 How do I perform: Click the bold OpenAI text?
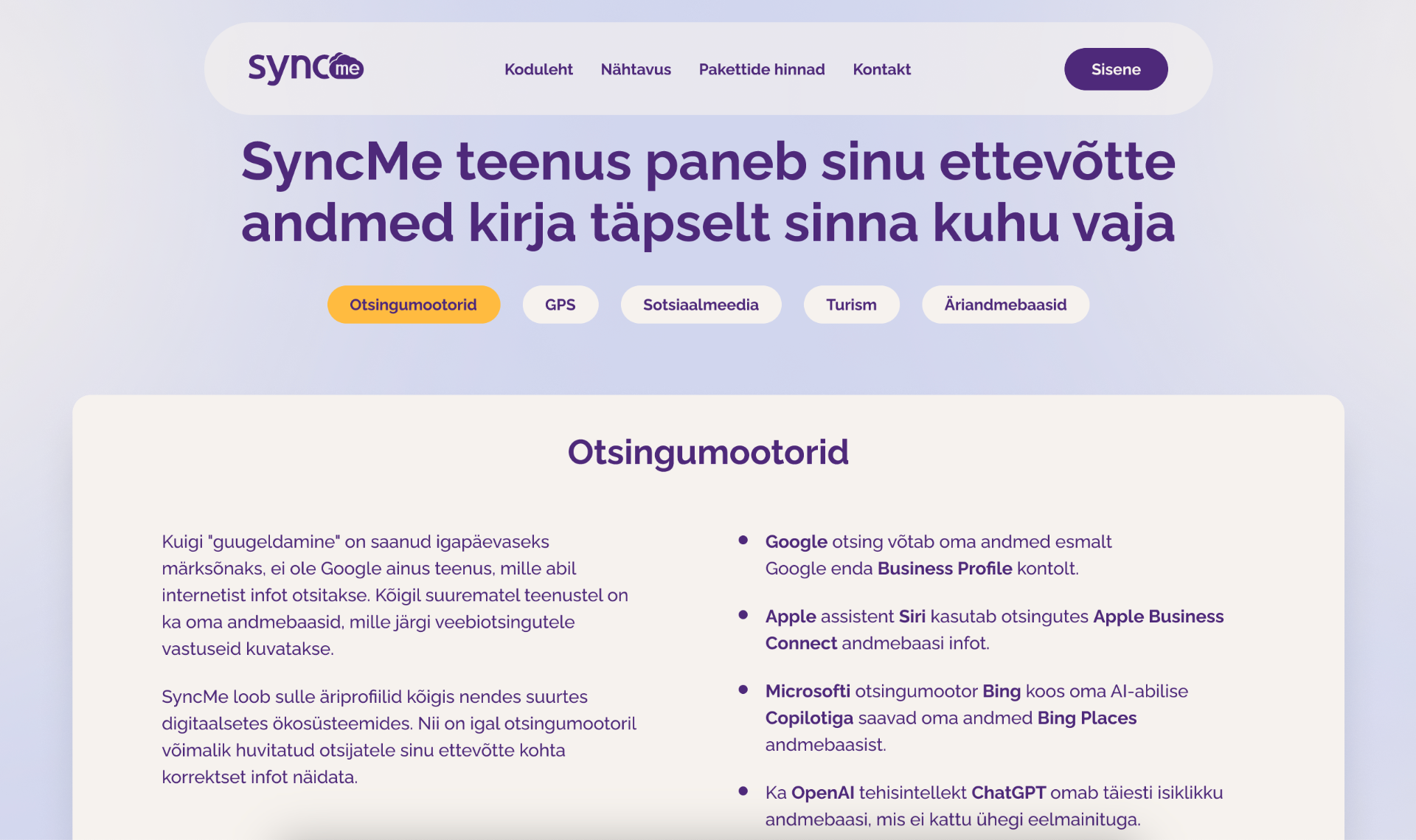(822, 793)
